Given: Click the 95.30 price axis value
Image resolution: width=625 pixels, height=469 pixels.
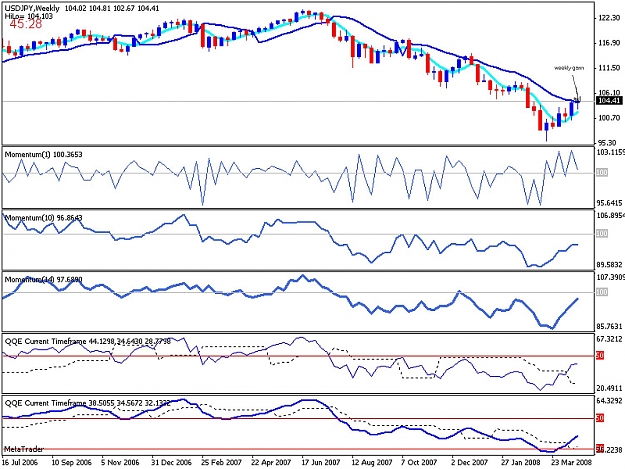Looking at the screenshot, I should [x=609, y=143].
